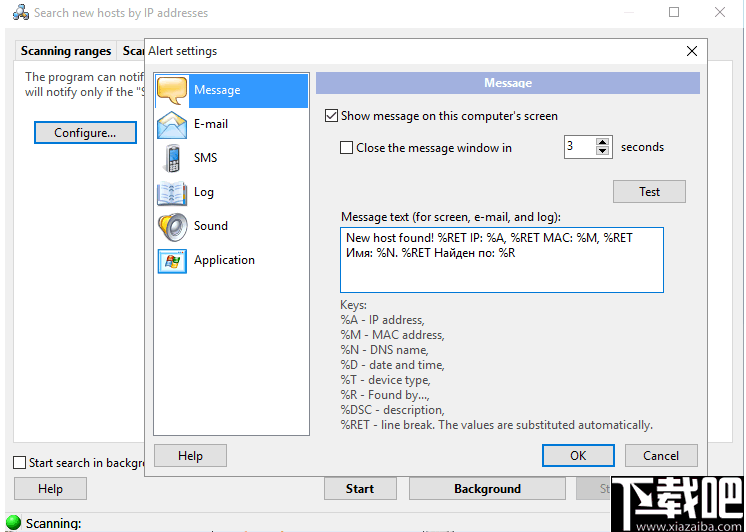Click Help in the search hosts window
Viewport: 746px width, 532px height.
50,489
